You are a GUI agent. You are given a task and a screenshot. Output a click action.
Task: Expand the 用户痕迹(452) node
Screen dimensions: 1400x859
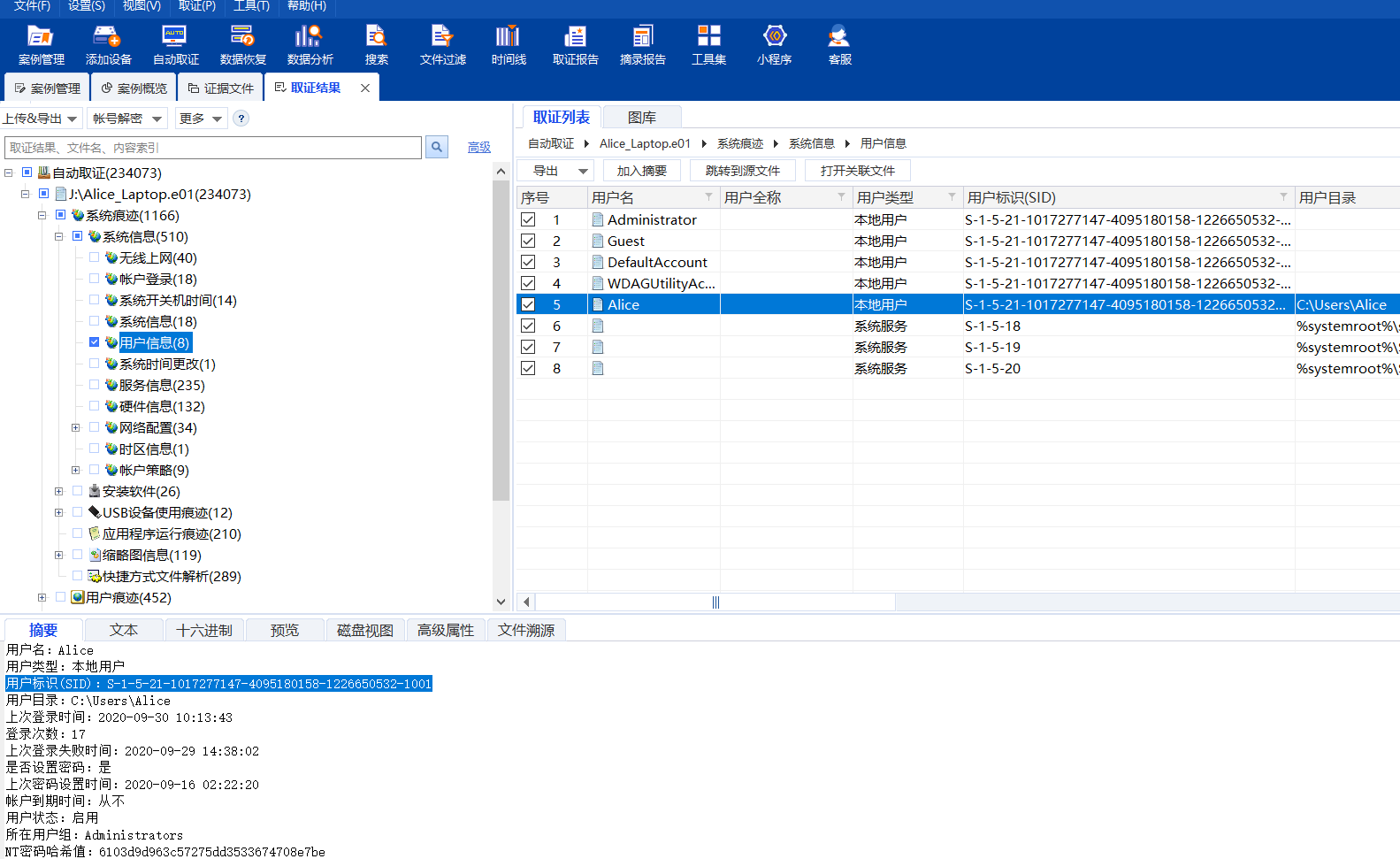pos(42,597)
